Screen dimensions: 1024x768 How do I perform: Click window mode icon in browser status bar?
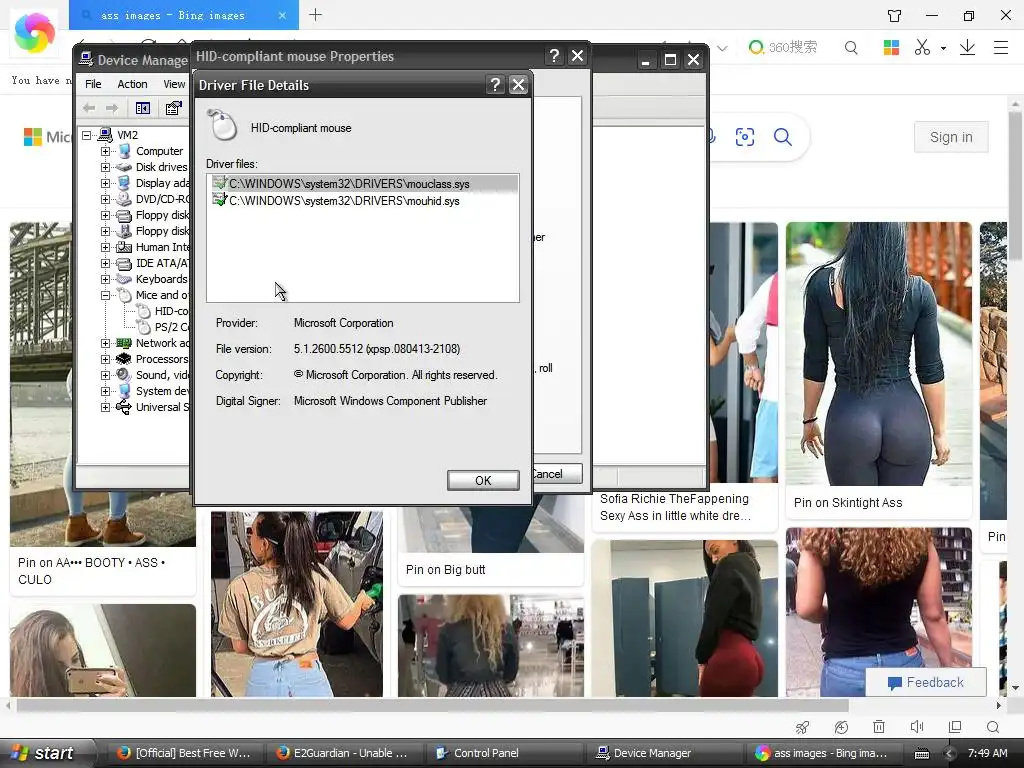click(x=955, y=727)
